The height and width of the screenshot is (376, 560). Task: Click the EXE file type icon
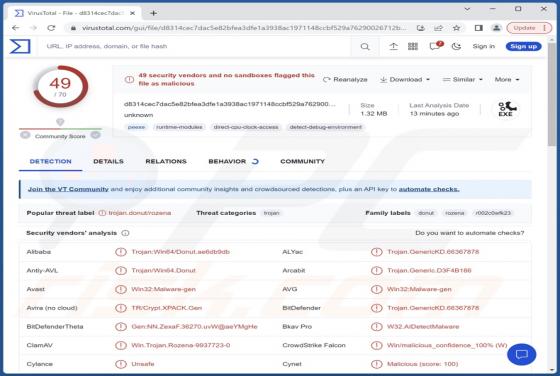pyautogui.click(x=506, y=109)
